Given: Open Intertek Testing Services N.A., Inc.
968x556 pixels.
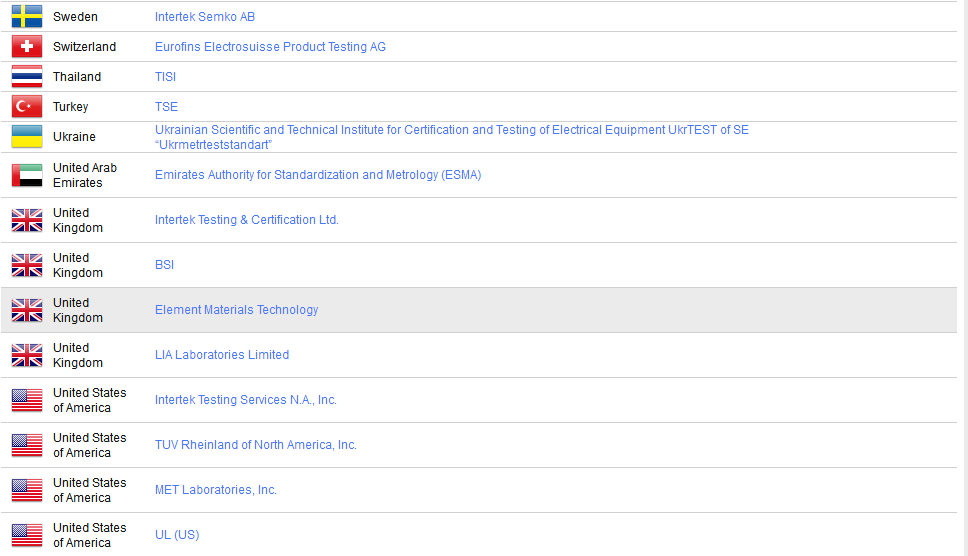Looking at the screenshot, I should coord(245,400).
